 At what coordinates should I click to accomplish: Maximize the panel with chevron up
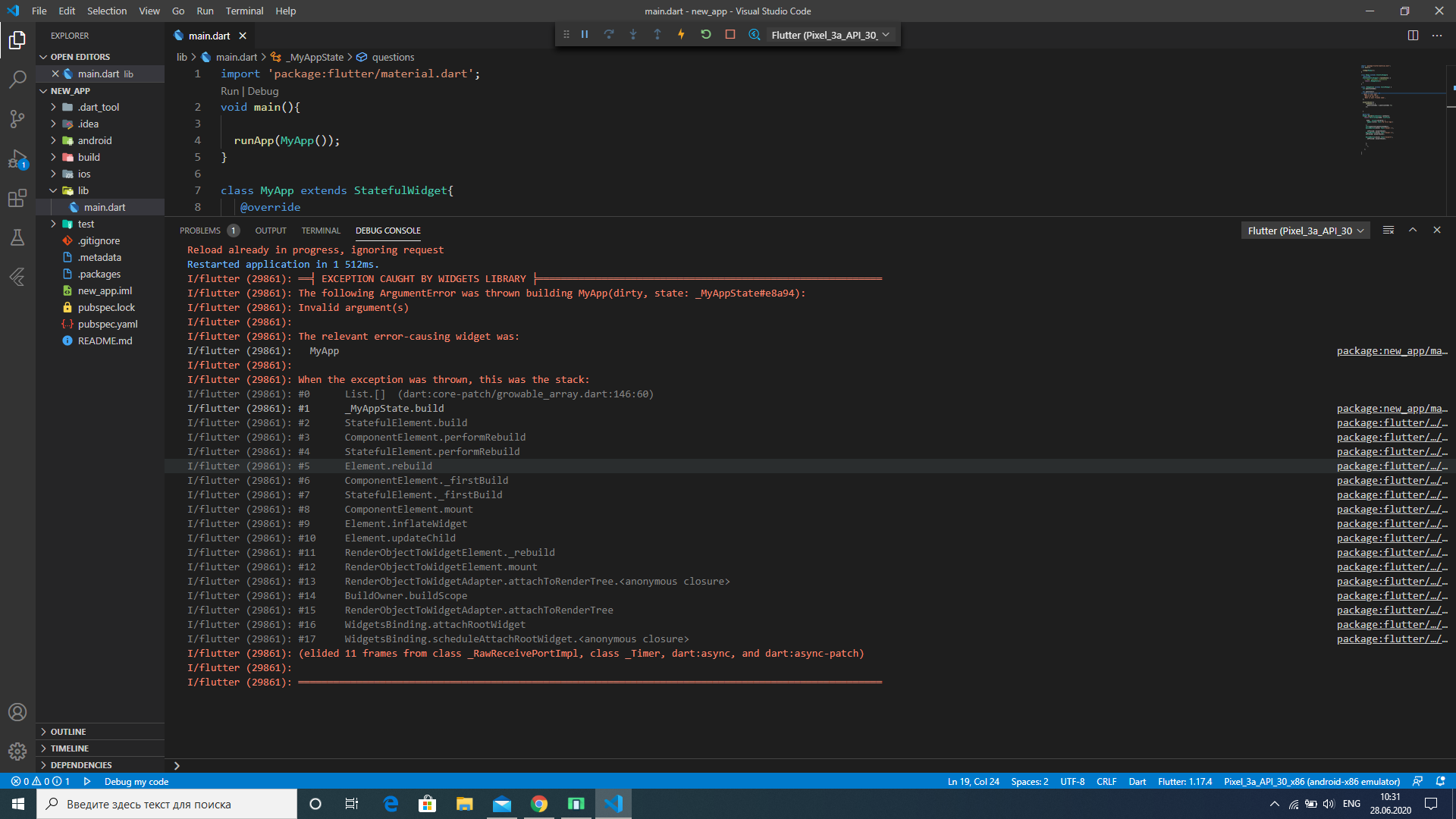pos(1413,231)
